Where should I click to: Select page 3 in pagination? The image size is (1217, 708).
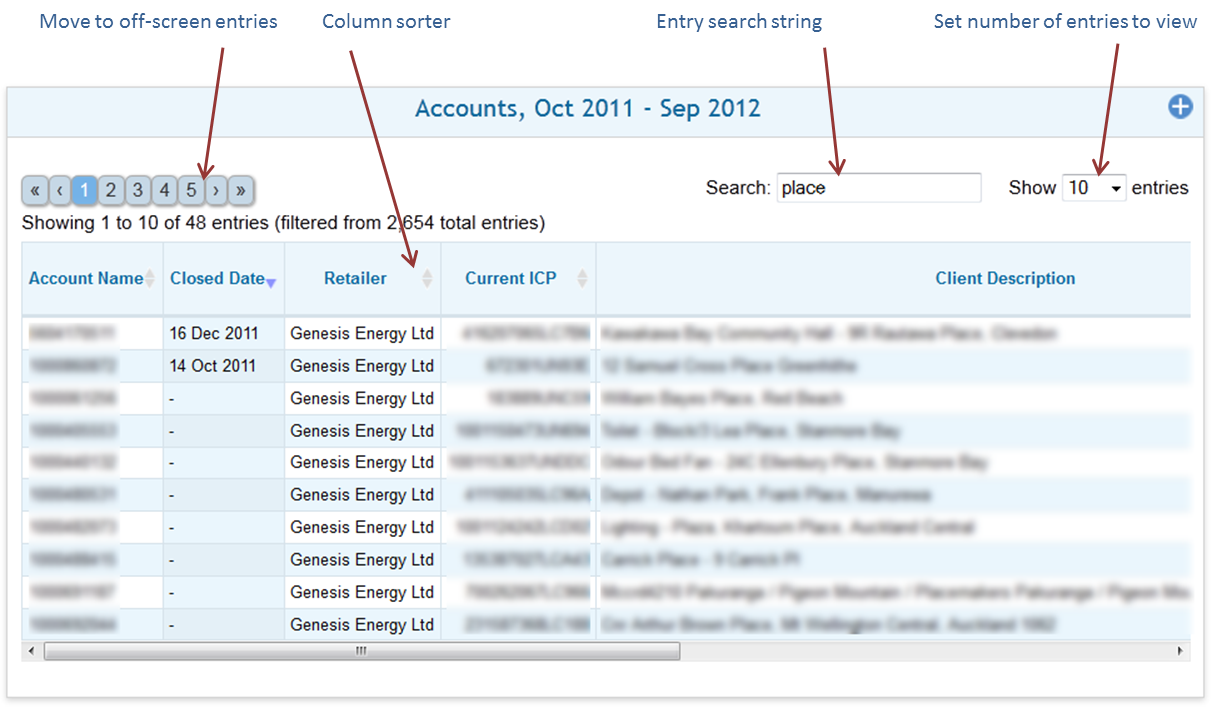138,190
